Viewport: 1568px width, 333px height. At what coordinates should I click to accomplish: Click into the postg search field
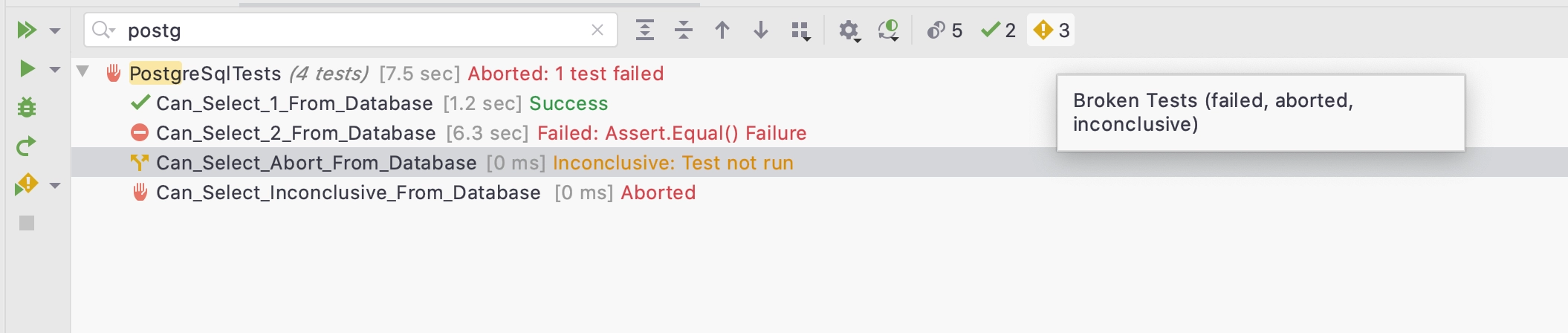pyautogui.click(x=353, y=30)
